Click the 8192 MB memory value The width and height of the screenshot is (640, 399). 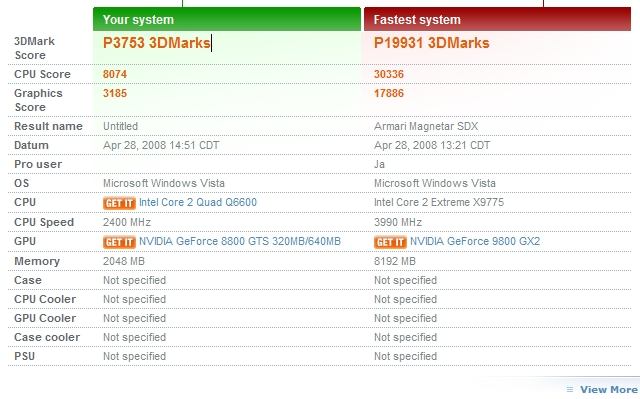tap(395, 261)
